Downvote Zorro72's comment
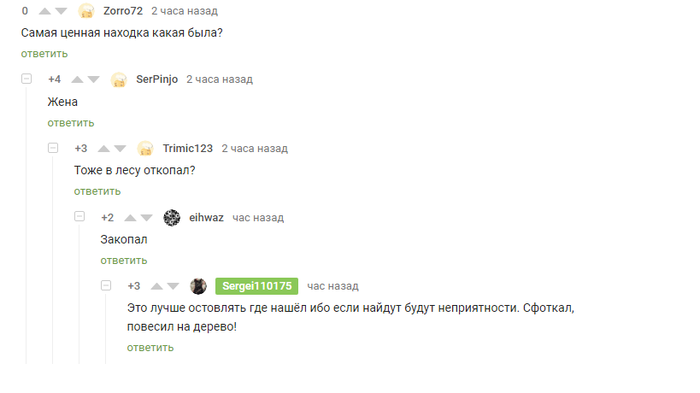This screenshot has width=700, height=393. (61, 11)
